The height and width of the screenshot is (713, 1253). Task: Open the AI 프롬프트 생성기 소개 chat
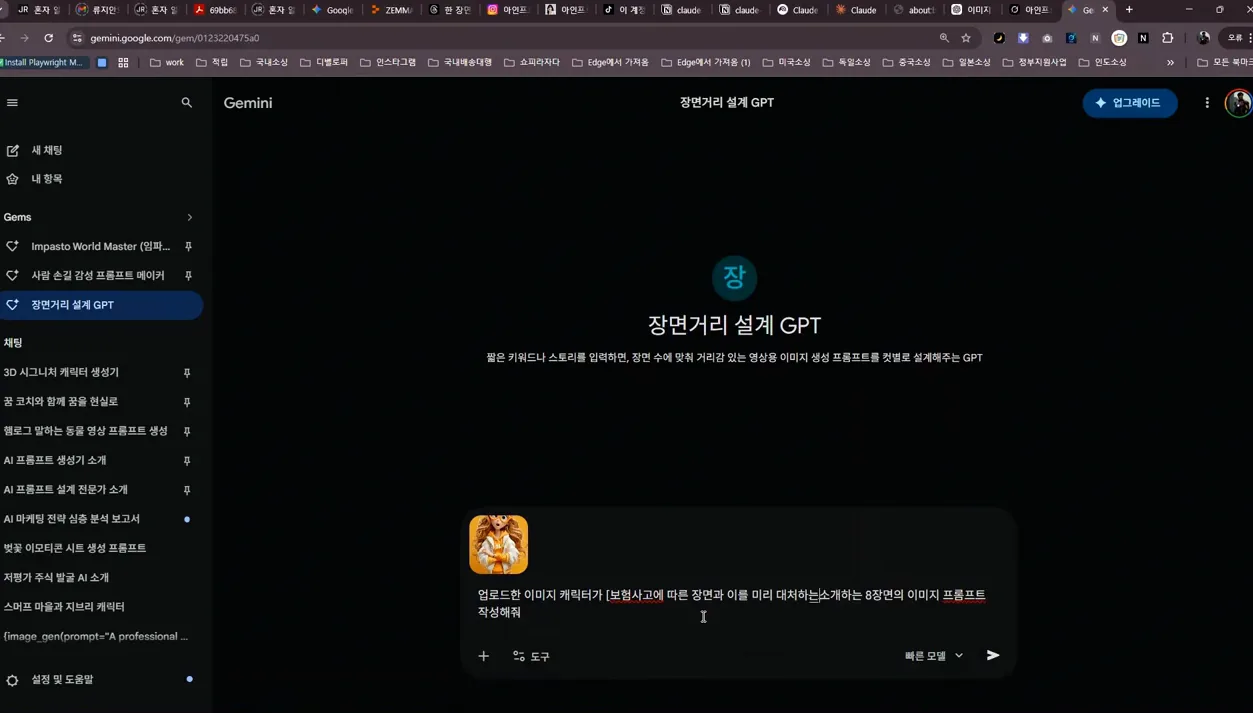click(55, 460)
